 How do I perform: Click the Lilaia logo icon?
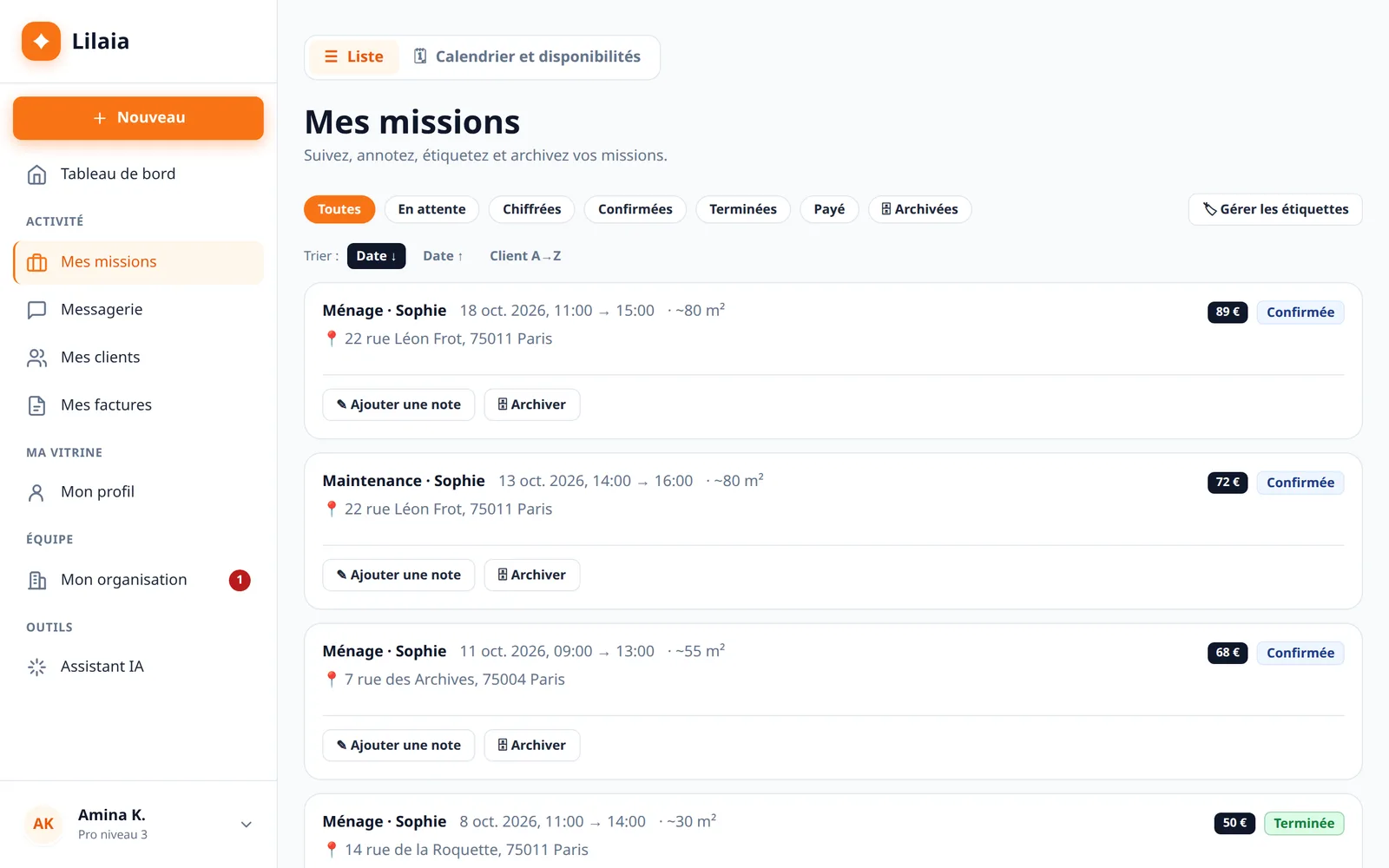point(41,41)
